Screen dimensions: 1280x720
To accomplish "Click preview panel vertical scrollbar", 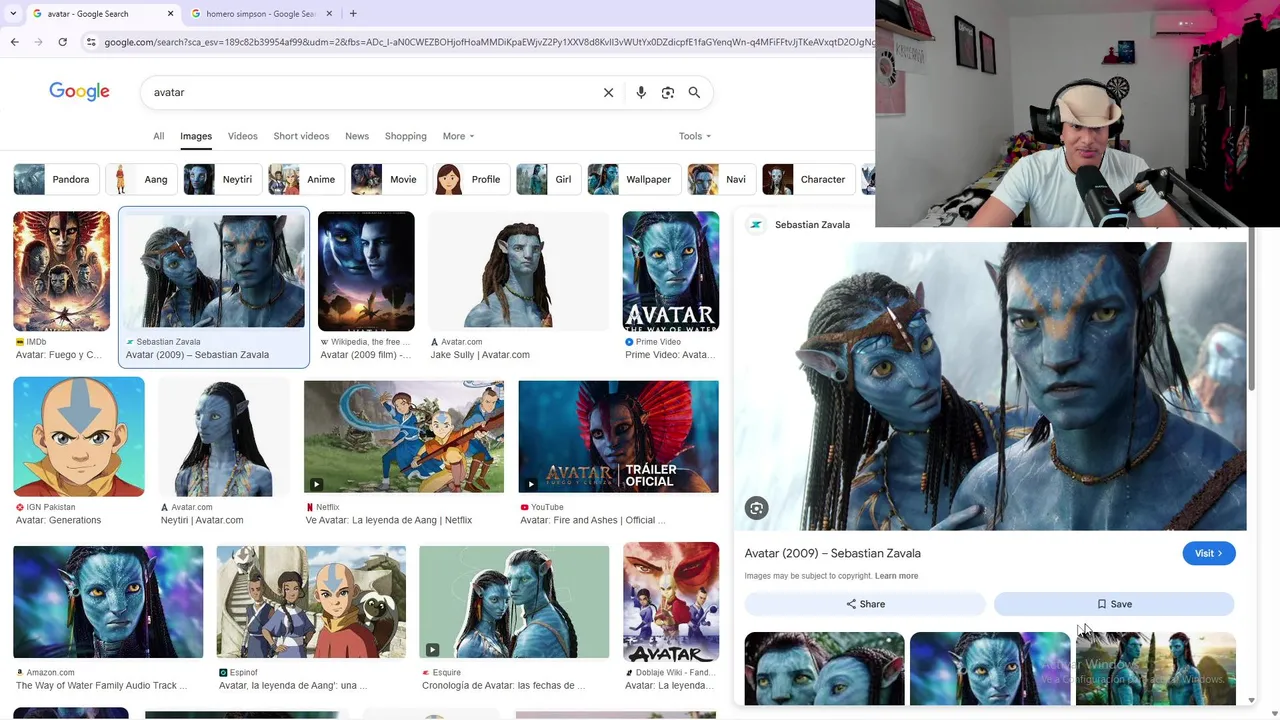I will tap(1252, 310).
